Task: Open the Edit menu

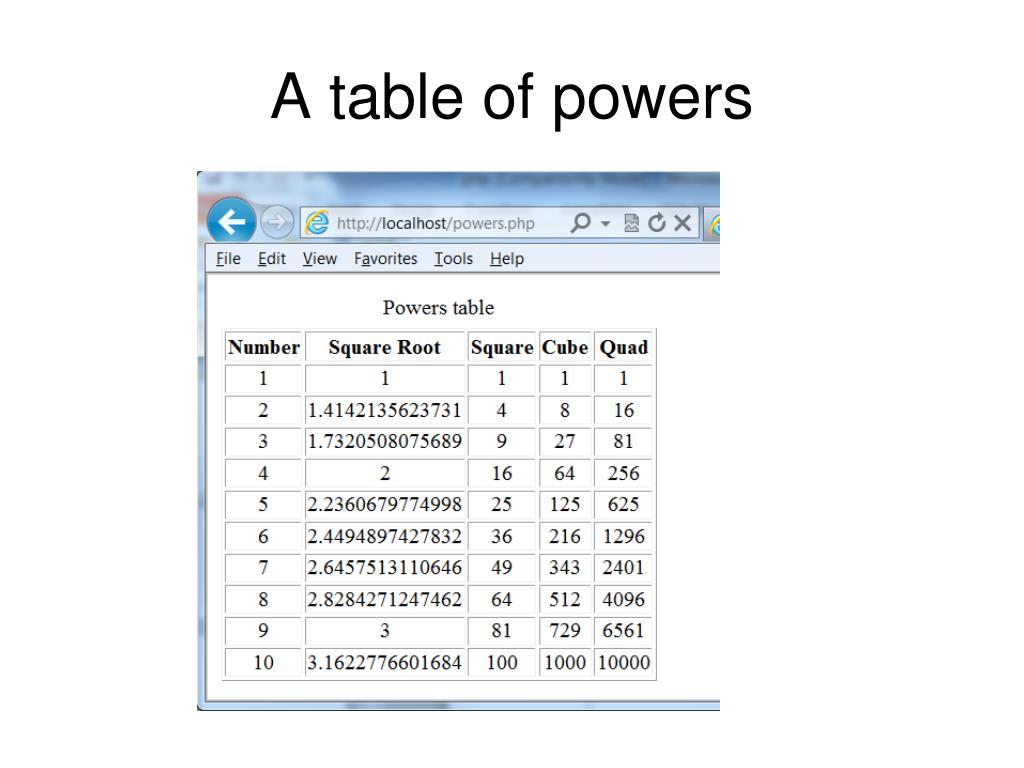Action: (x=272, y=259)
